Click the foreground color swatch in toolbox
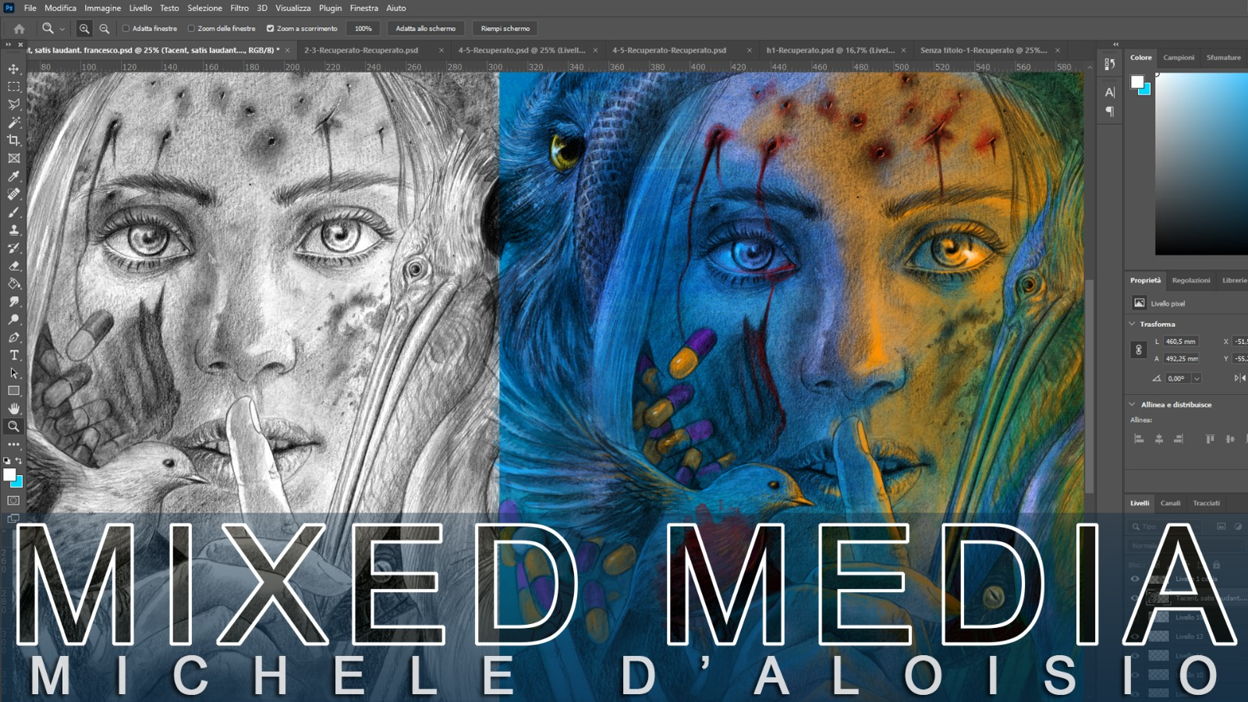This screenshot has width=1248, height=702. (x=9, y=475)
